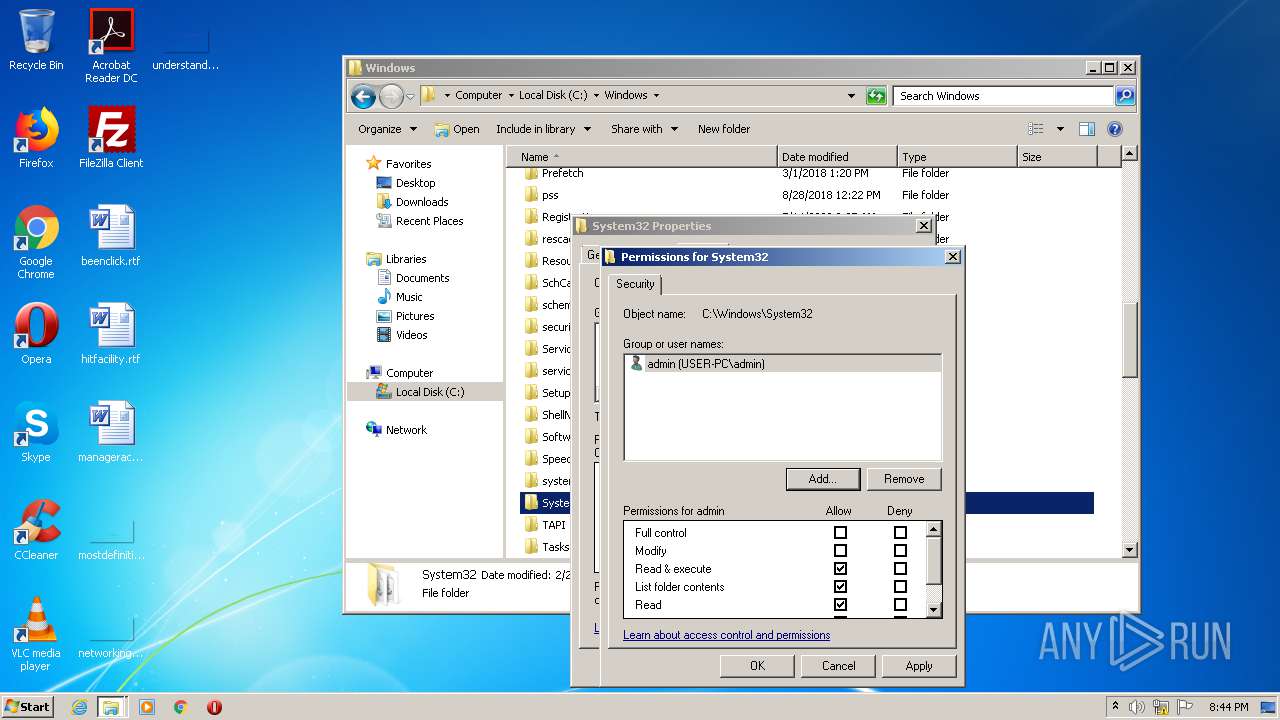Click the network tray icon
Screen dimensions: 1280x720
1160,707
